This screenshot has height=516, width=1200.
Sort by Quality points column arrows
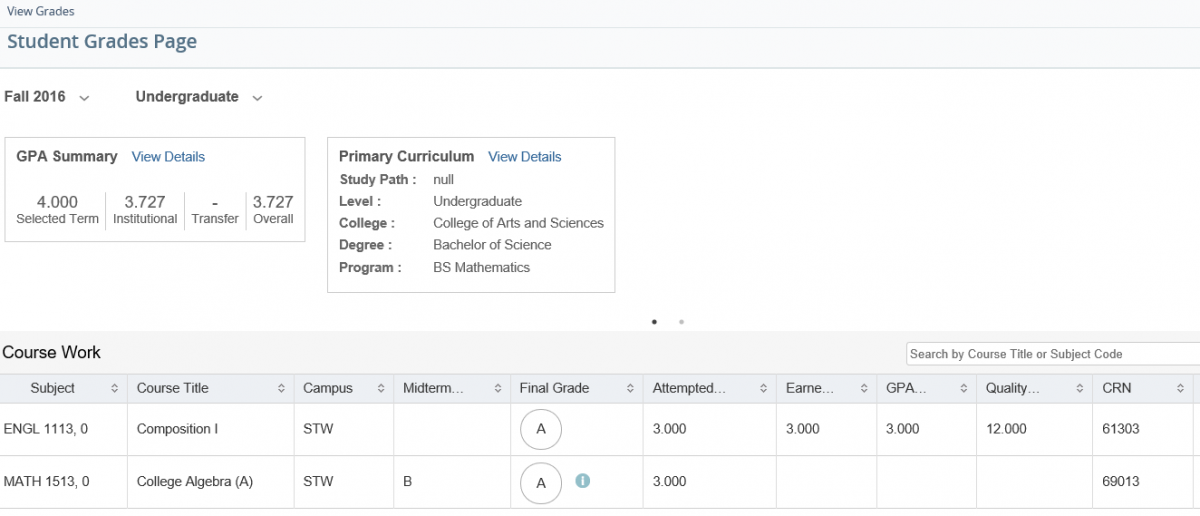tap(1079, 388)
